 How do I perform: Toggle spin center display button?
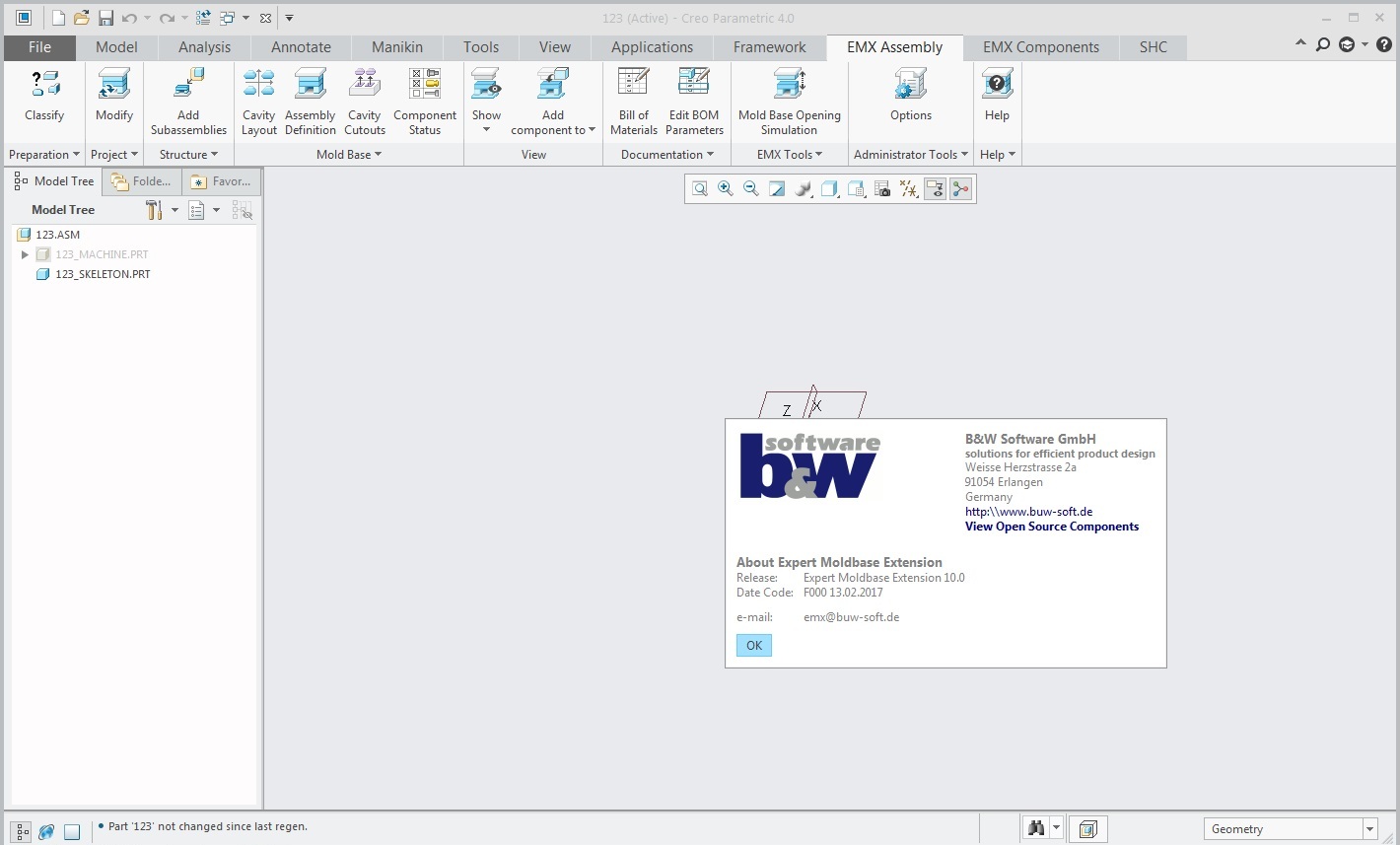960,188
